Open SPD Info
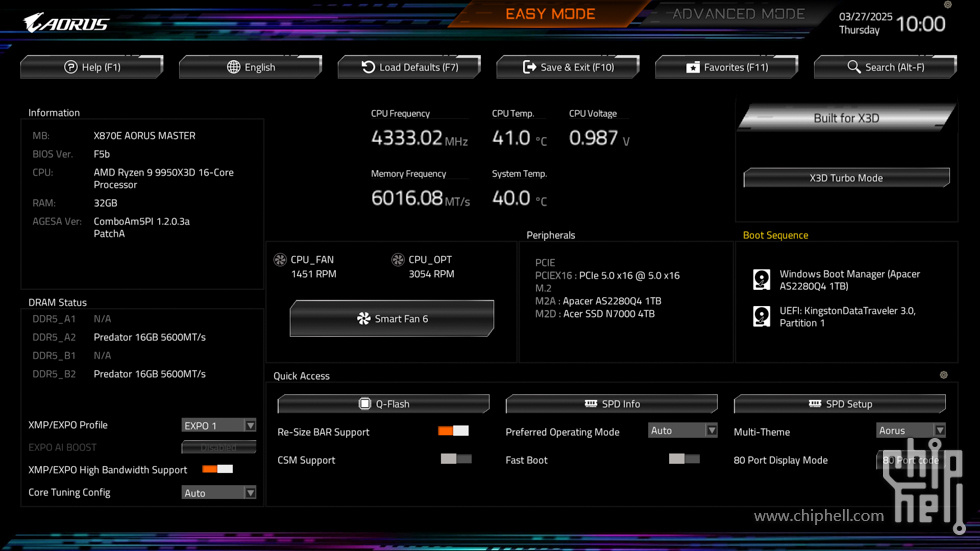Screen dimensions: 980x551 pyautogui.click(x=612, y=404)
